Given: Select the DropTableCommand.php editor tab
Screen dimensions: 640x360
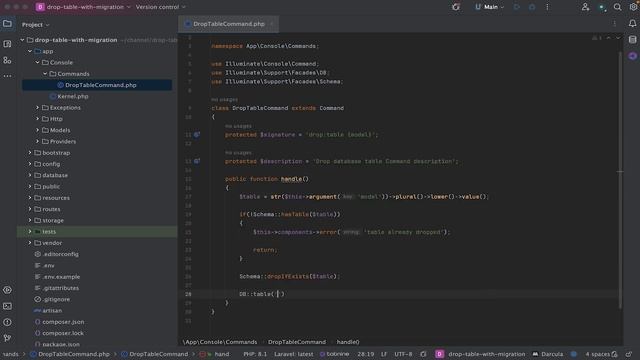Looking at the screenshot, I should [229, 24].
